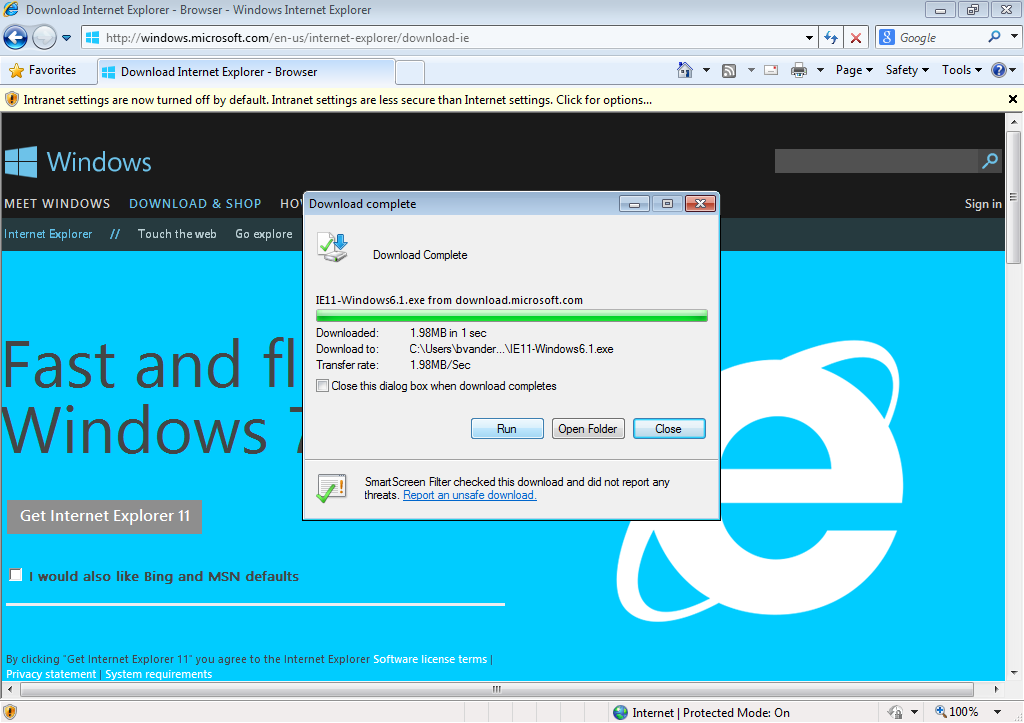Click the Read Mail envelope icon
This screenshot has width=1024, height=723.
click(771, 71)
